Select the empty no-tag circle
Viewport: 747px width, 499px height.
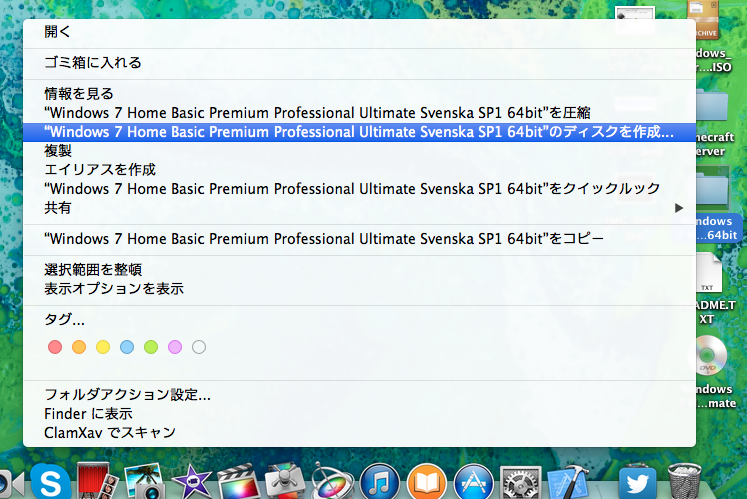[199, 347]
